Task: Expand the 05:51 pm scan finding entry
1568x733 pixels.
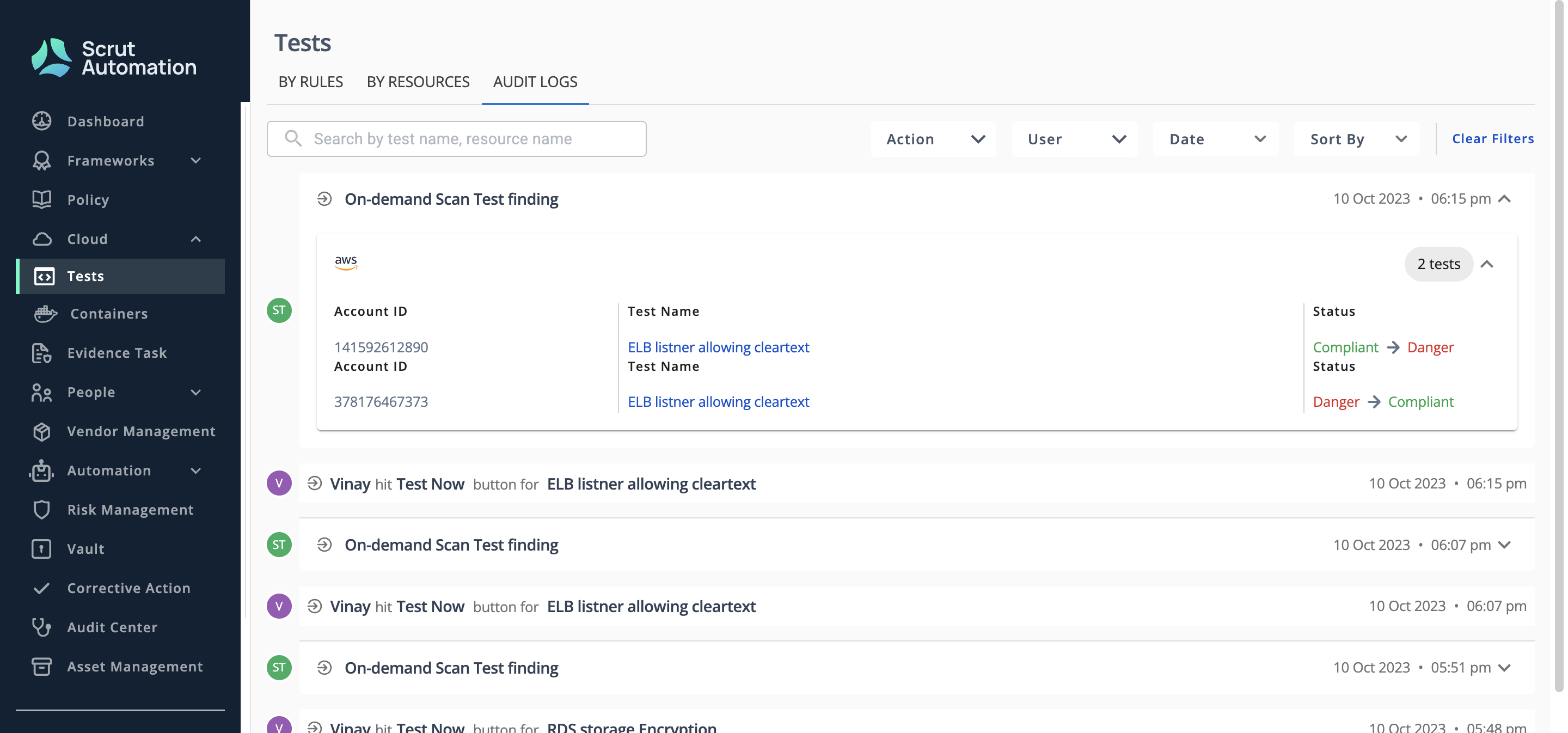Action: click(1504, 668)
